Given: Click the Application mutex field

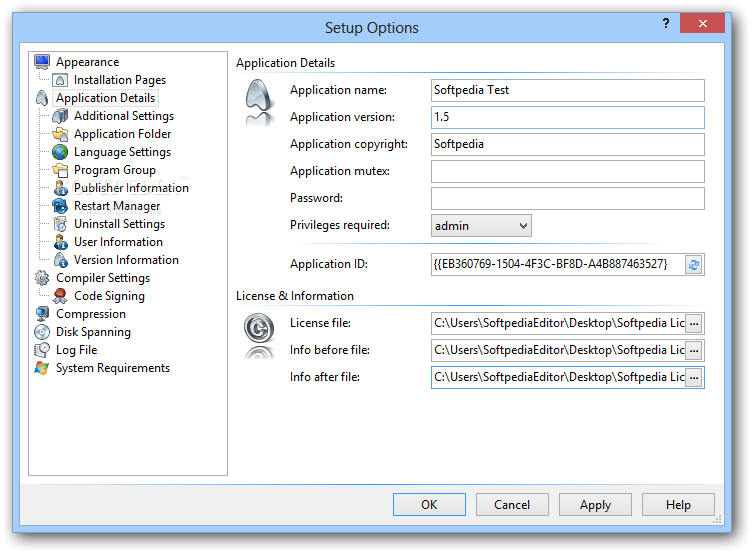Looking at the screenshot, I should (x=568, y=171).
